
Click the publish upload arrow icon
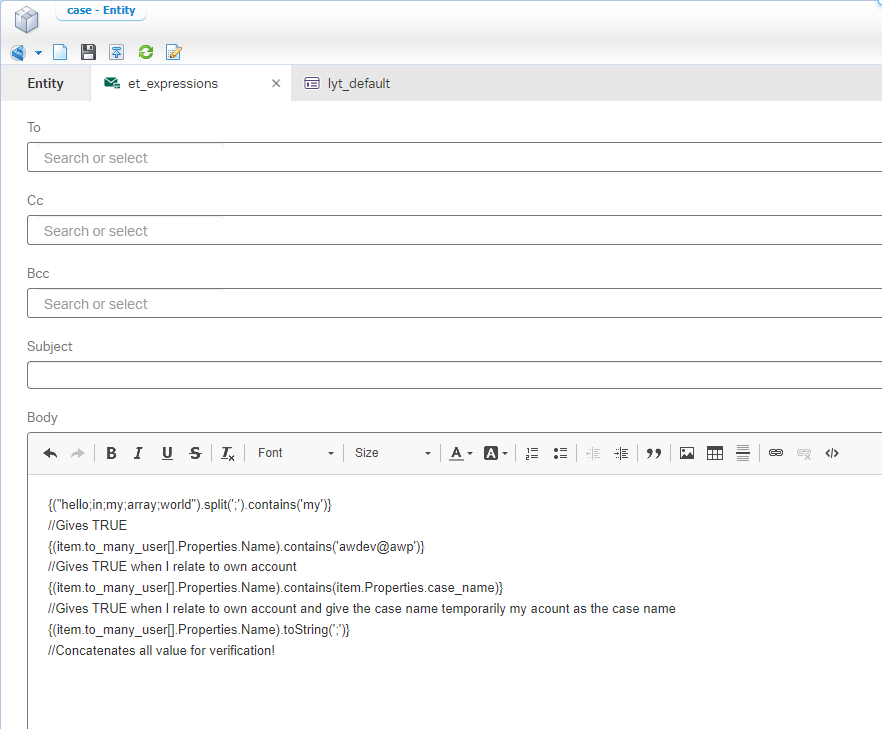coord(117,52)
